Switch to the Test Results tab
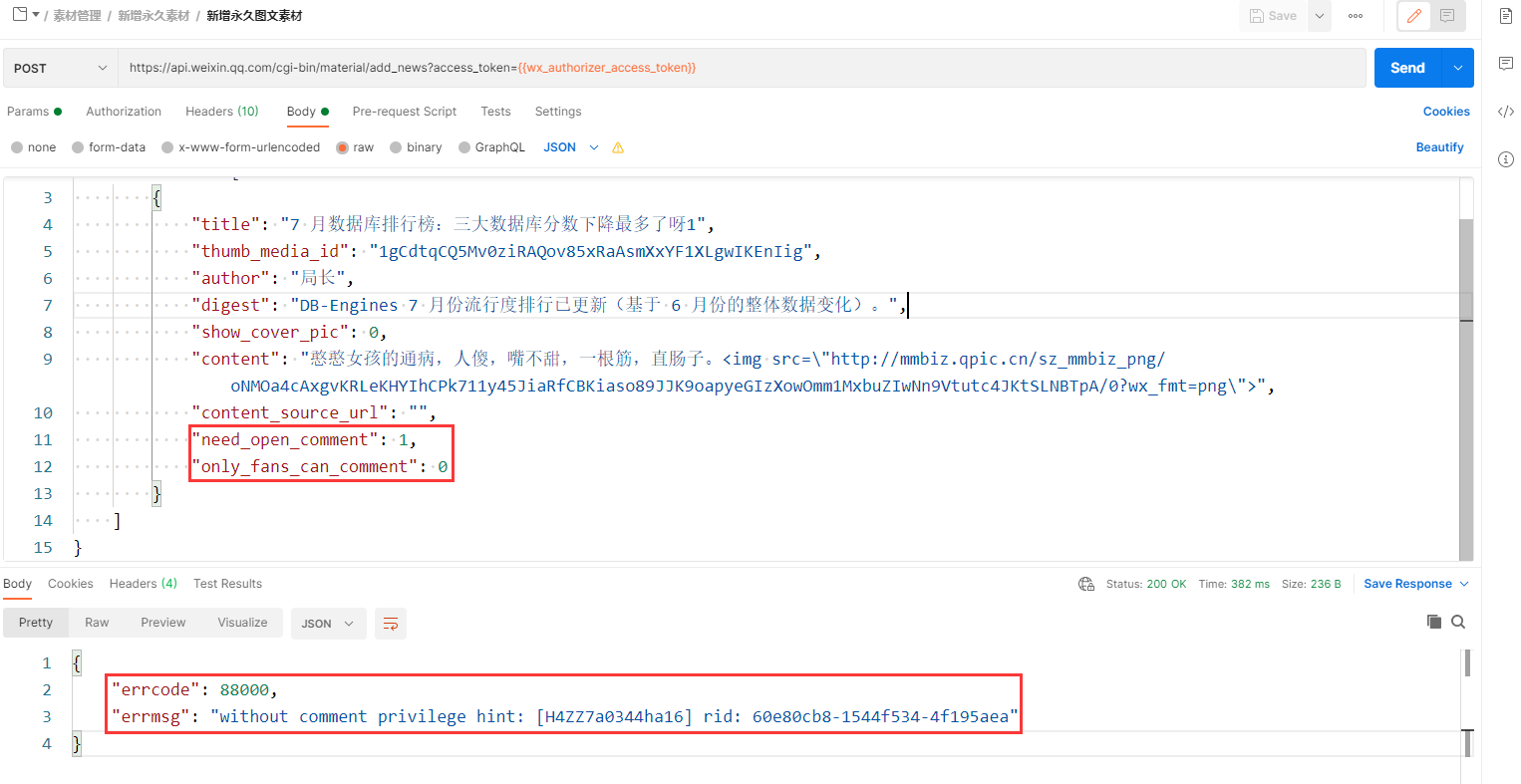Image resolution: width=1521 pixels, height=784 pixels. (x=228, y=584)
